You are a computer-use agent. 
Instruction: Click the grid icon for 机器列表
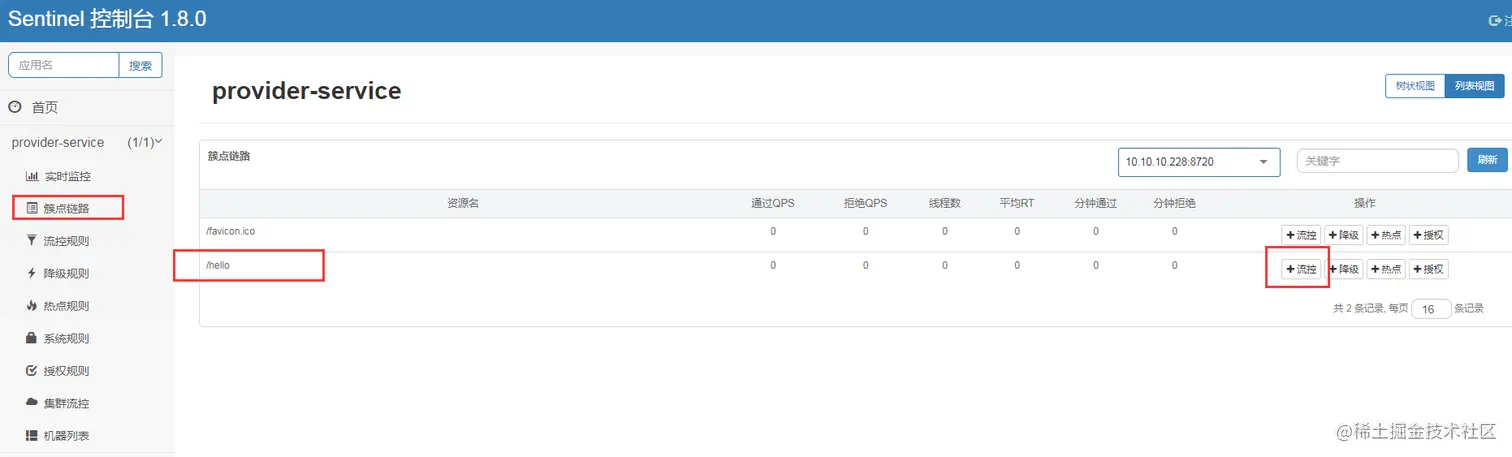tap(32, 436)
